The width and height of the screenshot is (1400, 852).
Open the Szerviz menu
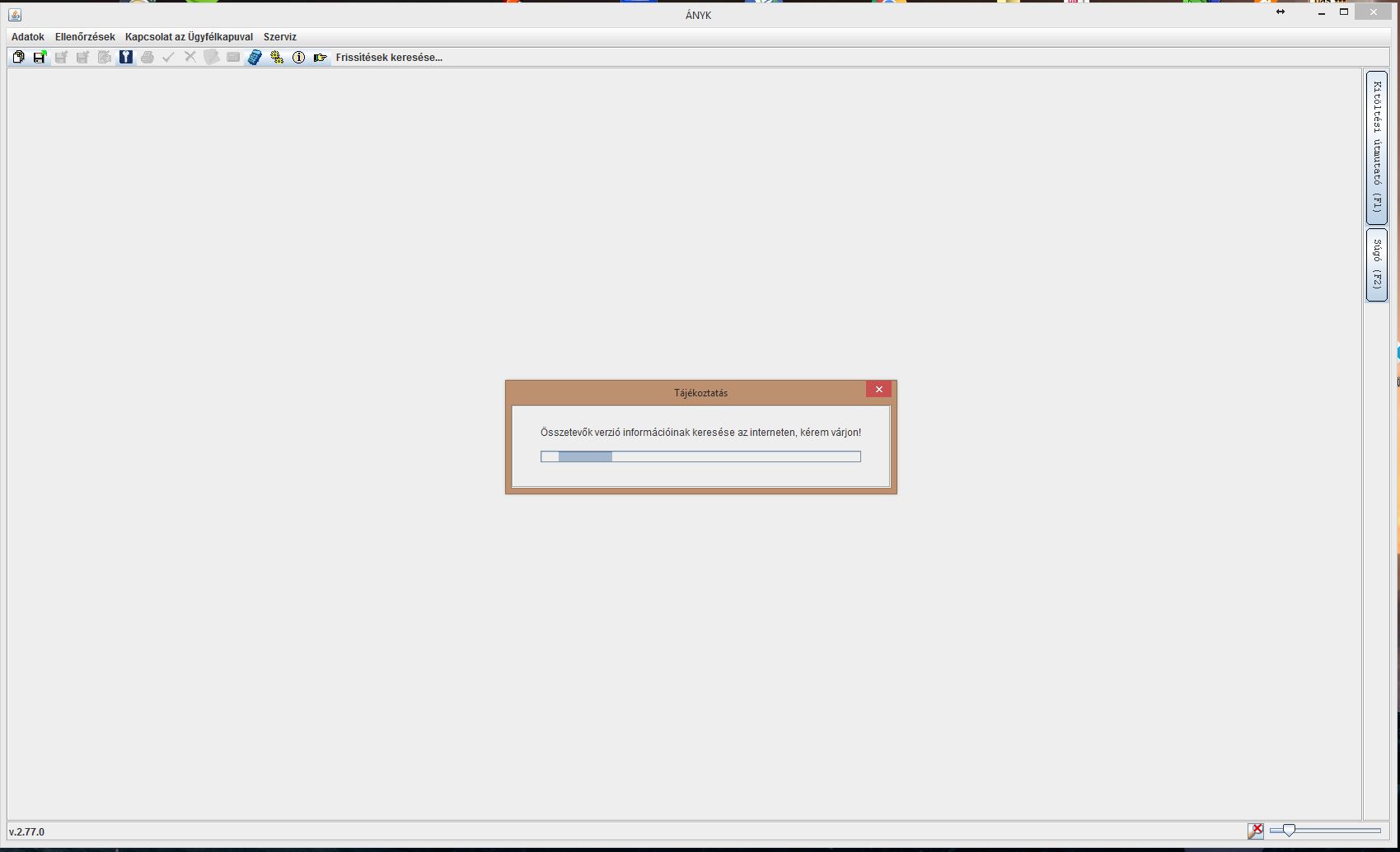coord(280,37)
